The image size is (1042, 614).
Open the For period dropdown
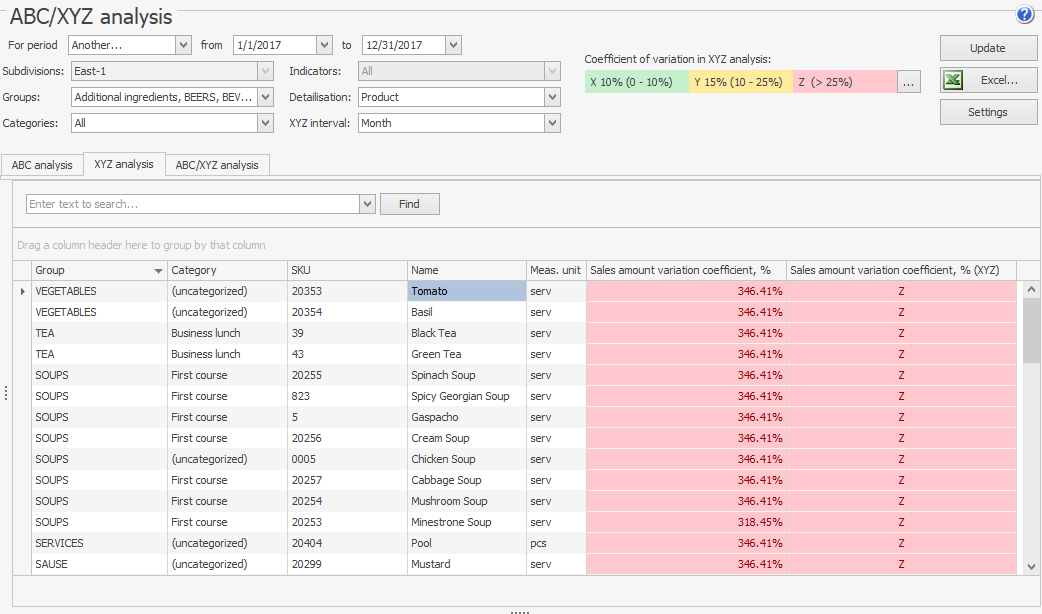click(183, 45)
